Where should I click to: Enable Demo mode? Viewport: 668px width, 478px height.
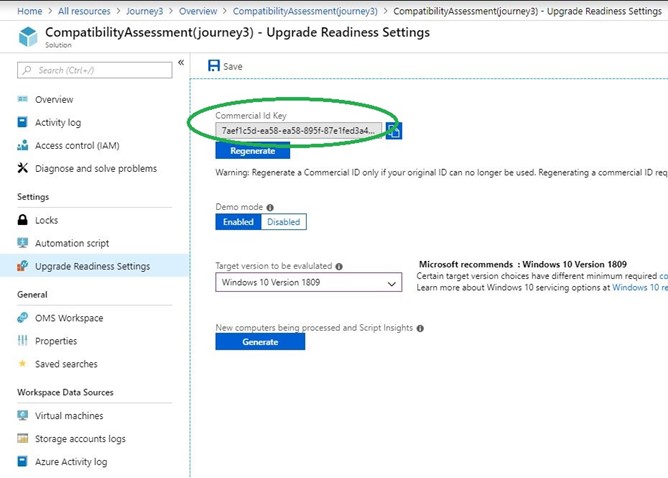pos(238,222)
